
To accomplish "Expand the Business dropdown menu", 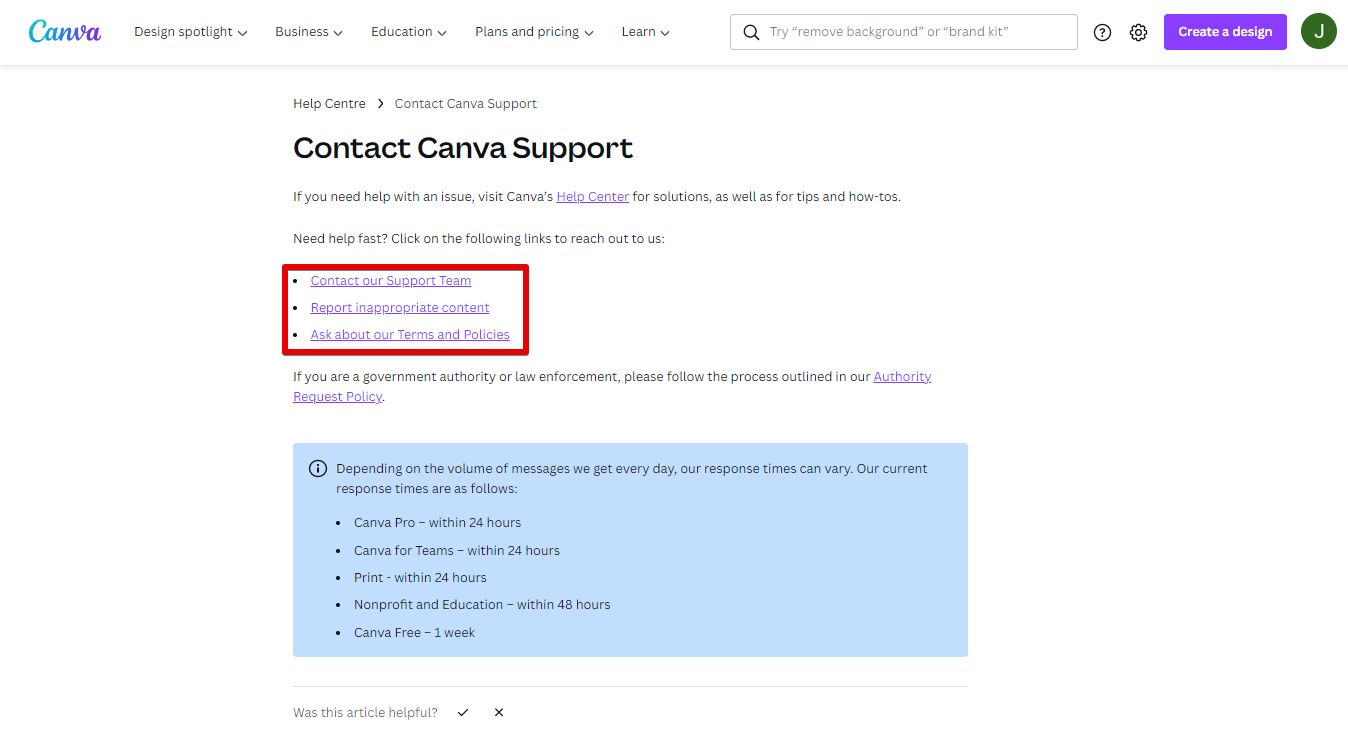I will [x=309, y=32].
